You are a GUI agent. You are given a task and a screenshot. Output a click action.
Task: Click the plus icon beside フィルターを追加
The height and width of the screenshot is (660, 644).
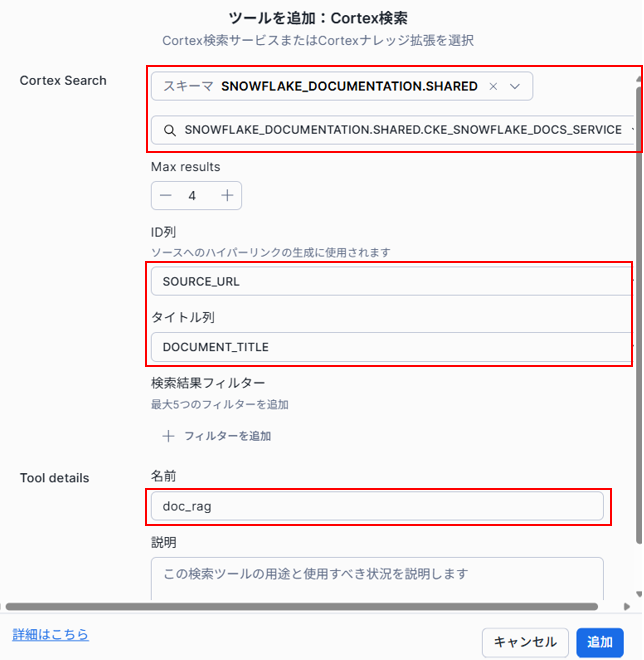coord(168,436)
